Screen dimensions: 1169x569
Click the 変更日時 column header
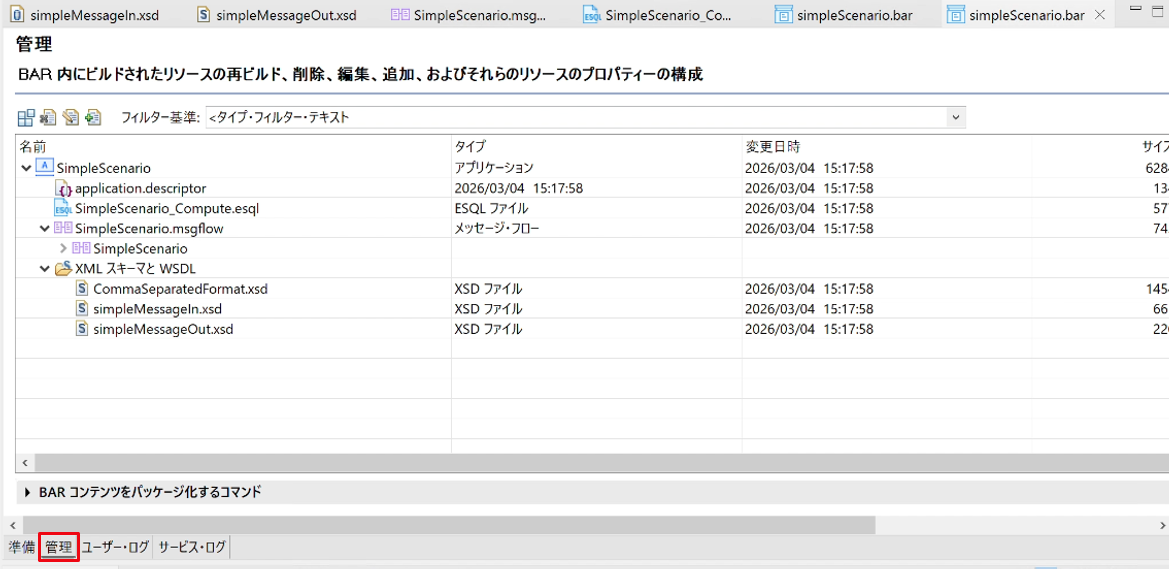(x=773, y=145)
